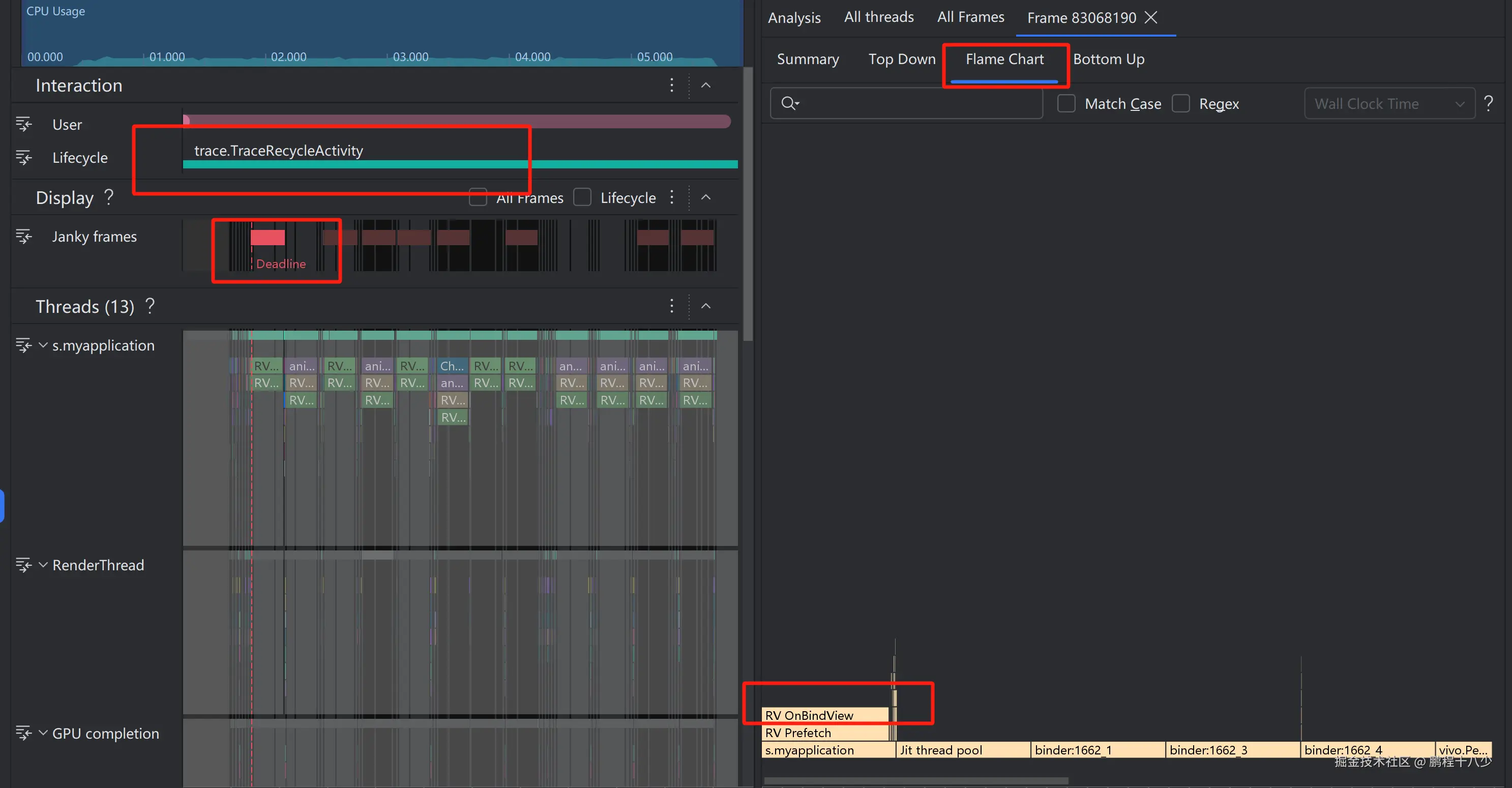This screenshot has height=788, width=1512.
Task: Close the Frame 83068190 tab
Action: (x=1151, y=17)
